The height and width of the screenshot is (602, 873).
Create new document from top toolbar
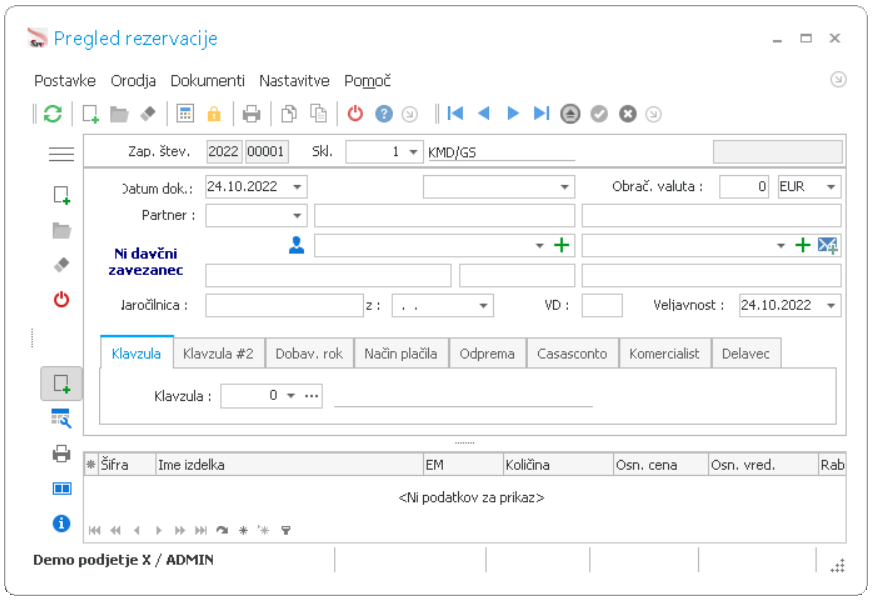(x=90, y=114)
